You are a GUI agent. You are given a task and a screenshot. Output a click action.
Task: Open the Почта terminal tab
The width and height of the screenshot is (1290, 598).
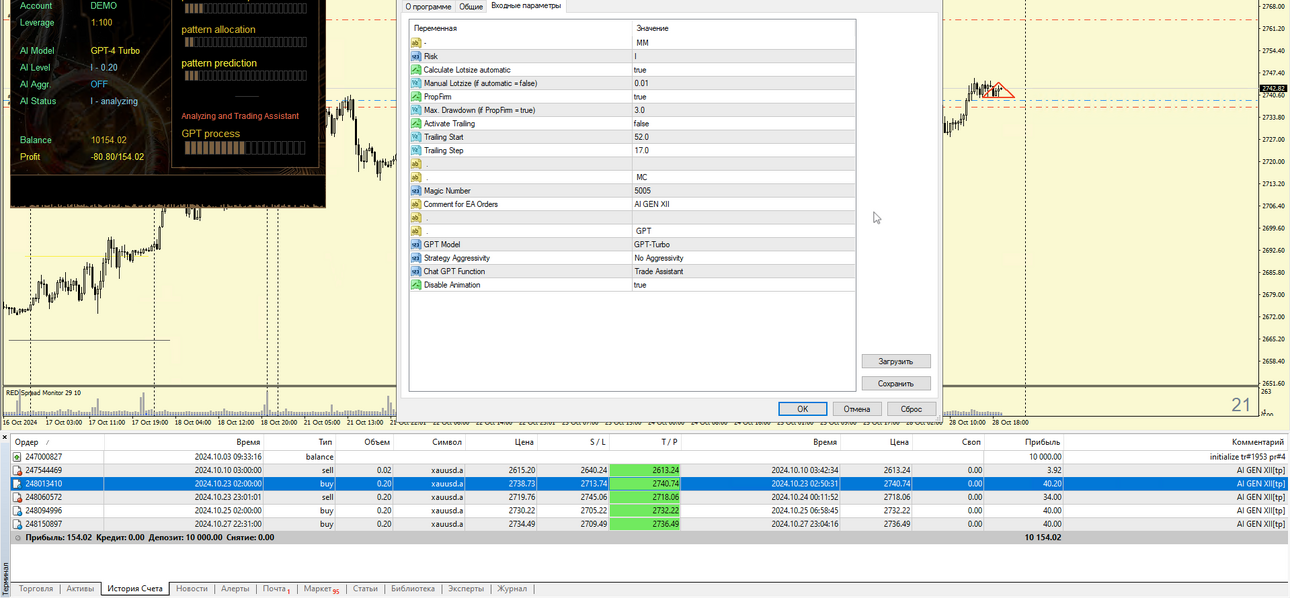pos(276,589)
